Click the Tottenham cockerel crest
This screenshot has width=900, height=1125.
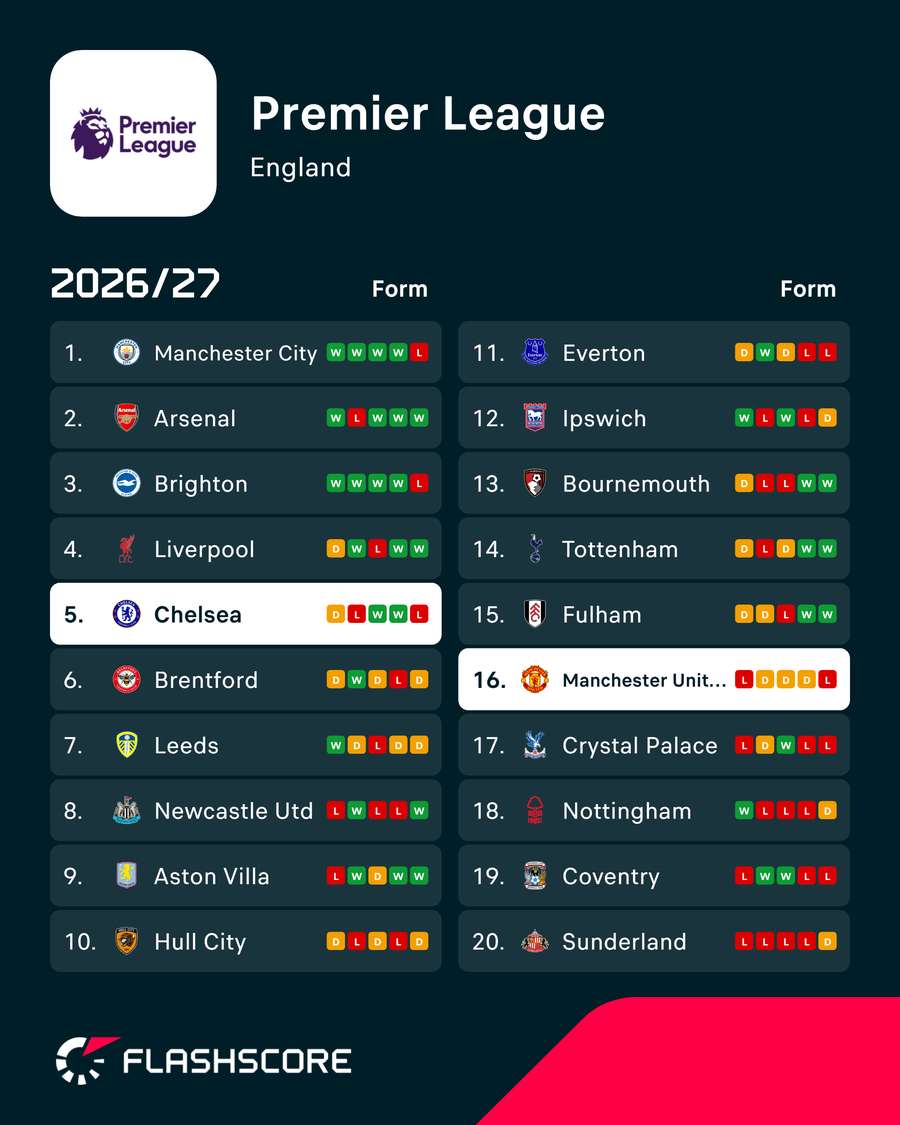tap(535, 549)
